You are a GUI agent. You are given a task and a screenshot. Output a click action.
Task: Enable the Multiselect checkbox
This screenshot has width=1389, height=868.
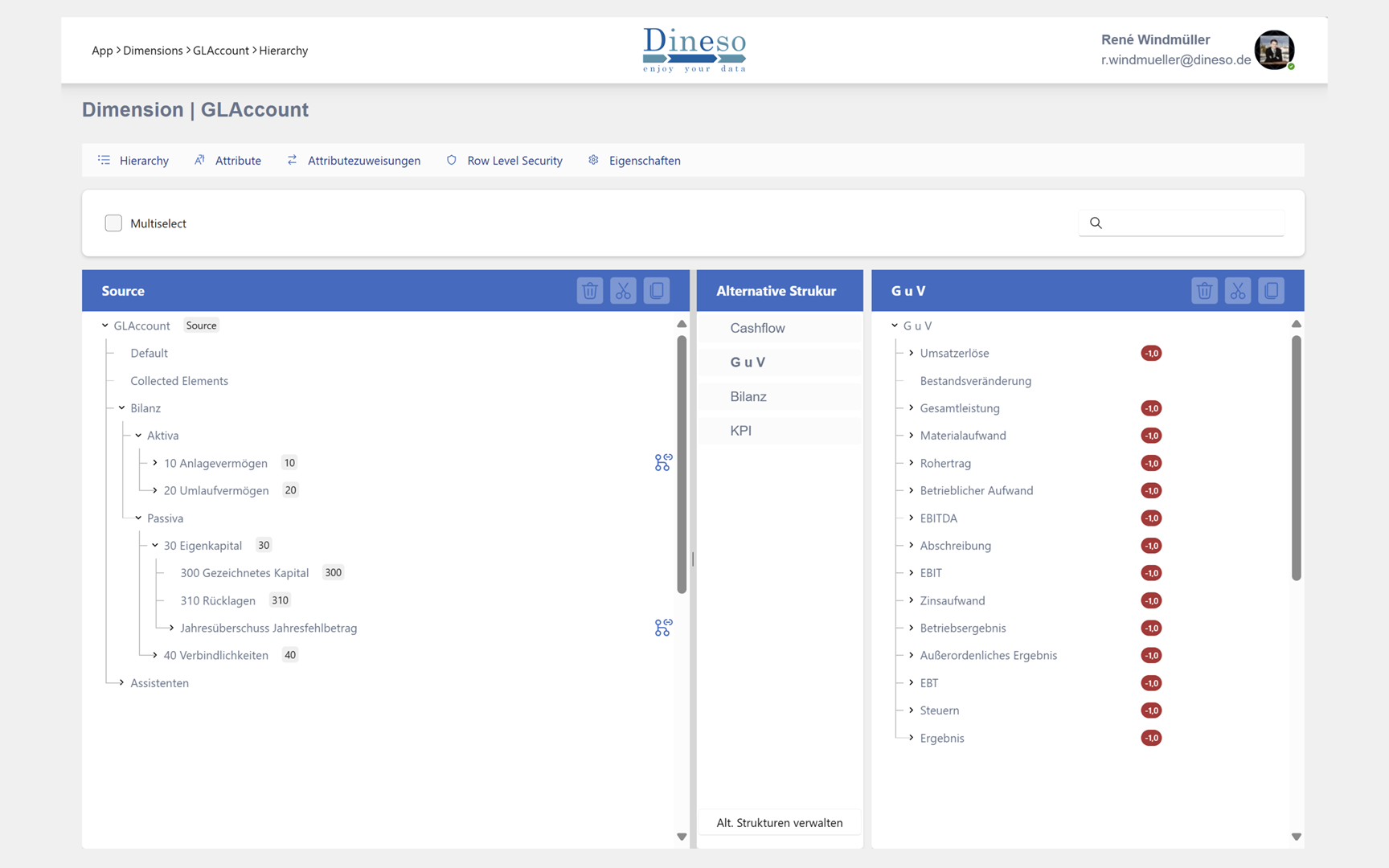(x=113, y=223)
